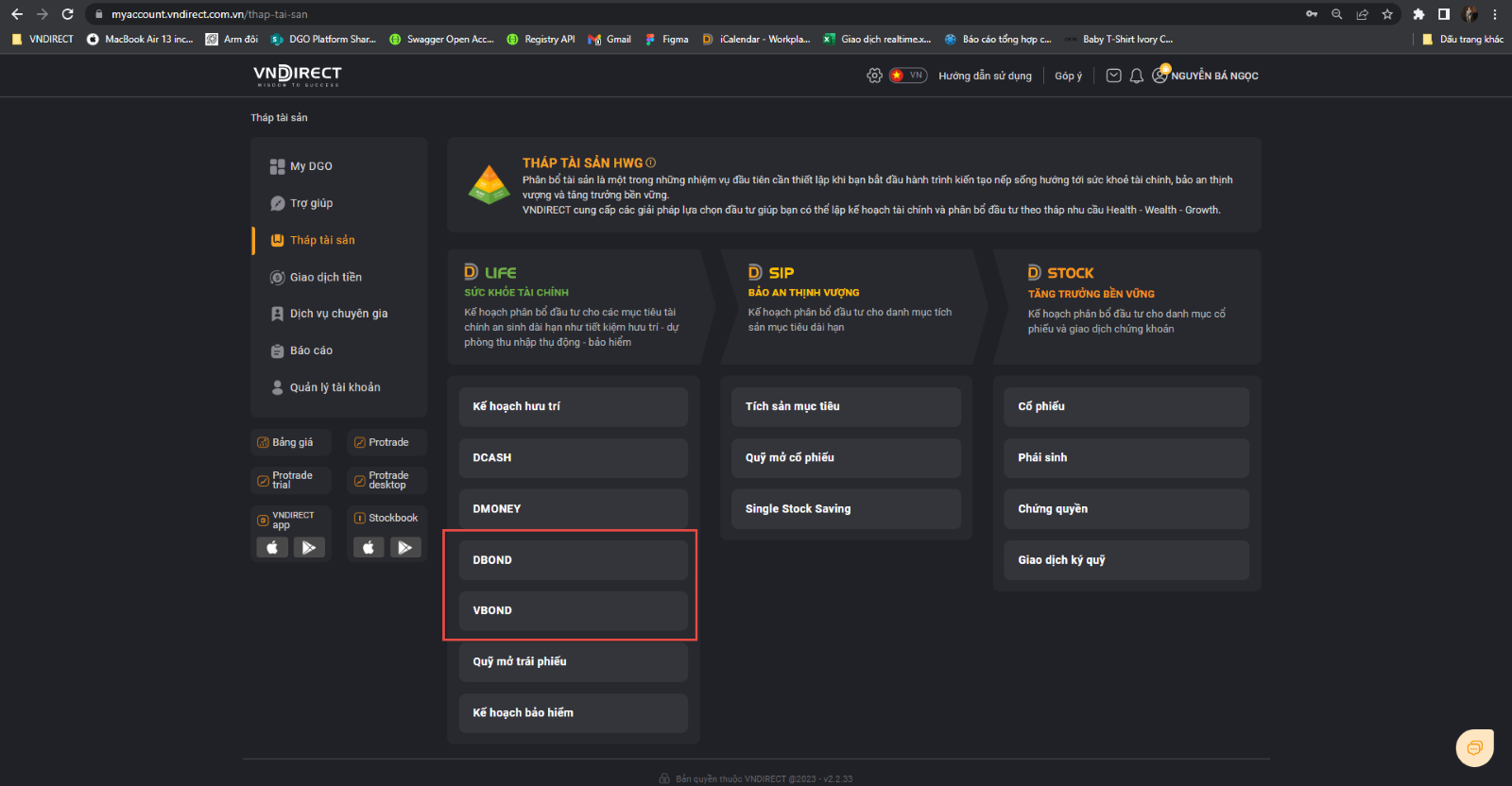Open the Registry API bookmark
The width and height of the screenshot is (1512, 786).
[x=541, y=39]
